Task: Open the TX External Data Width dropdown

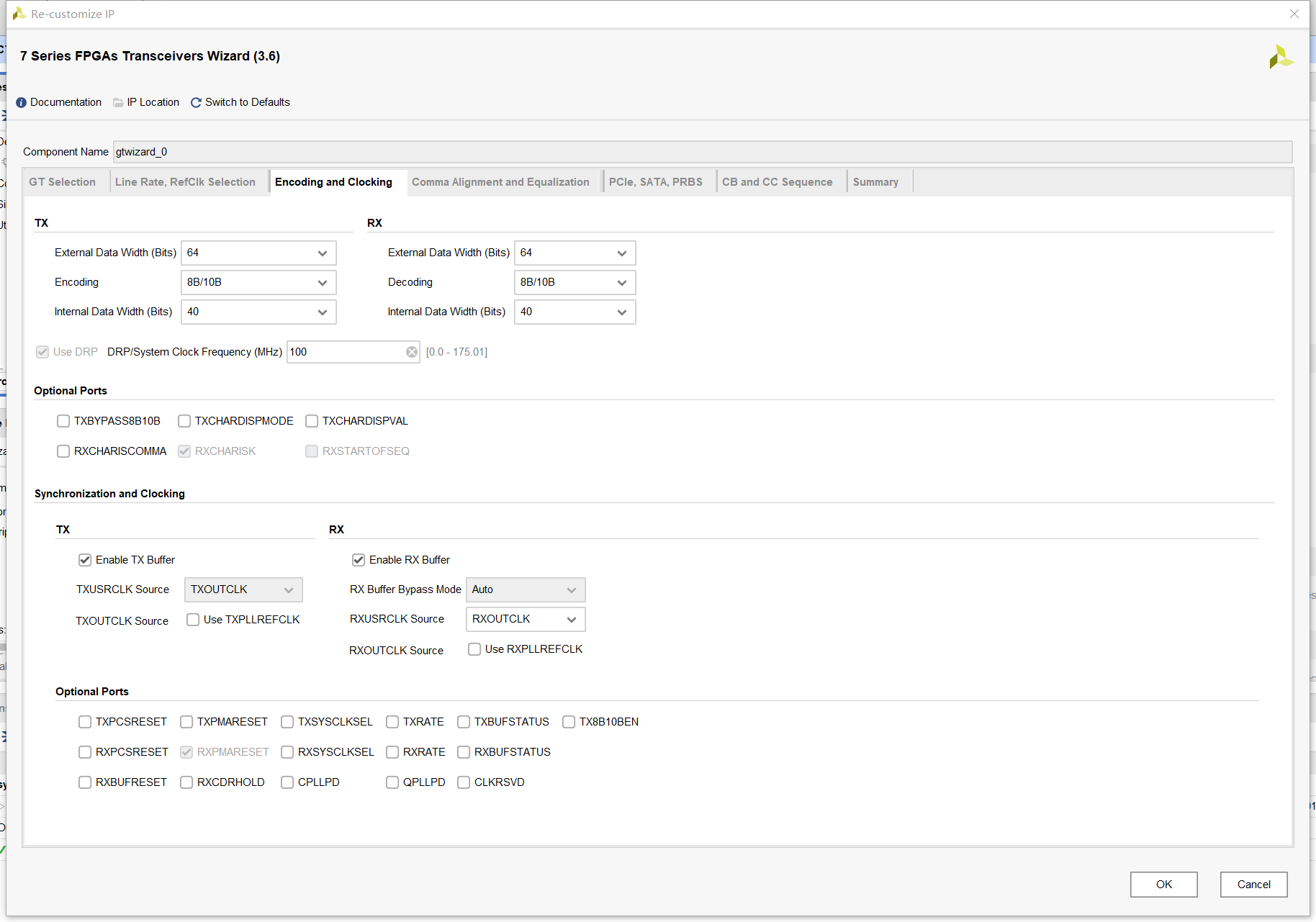Action: [x=258, y=253]
